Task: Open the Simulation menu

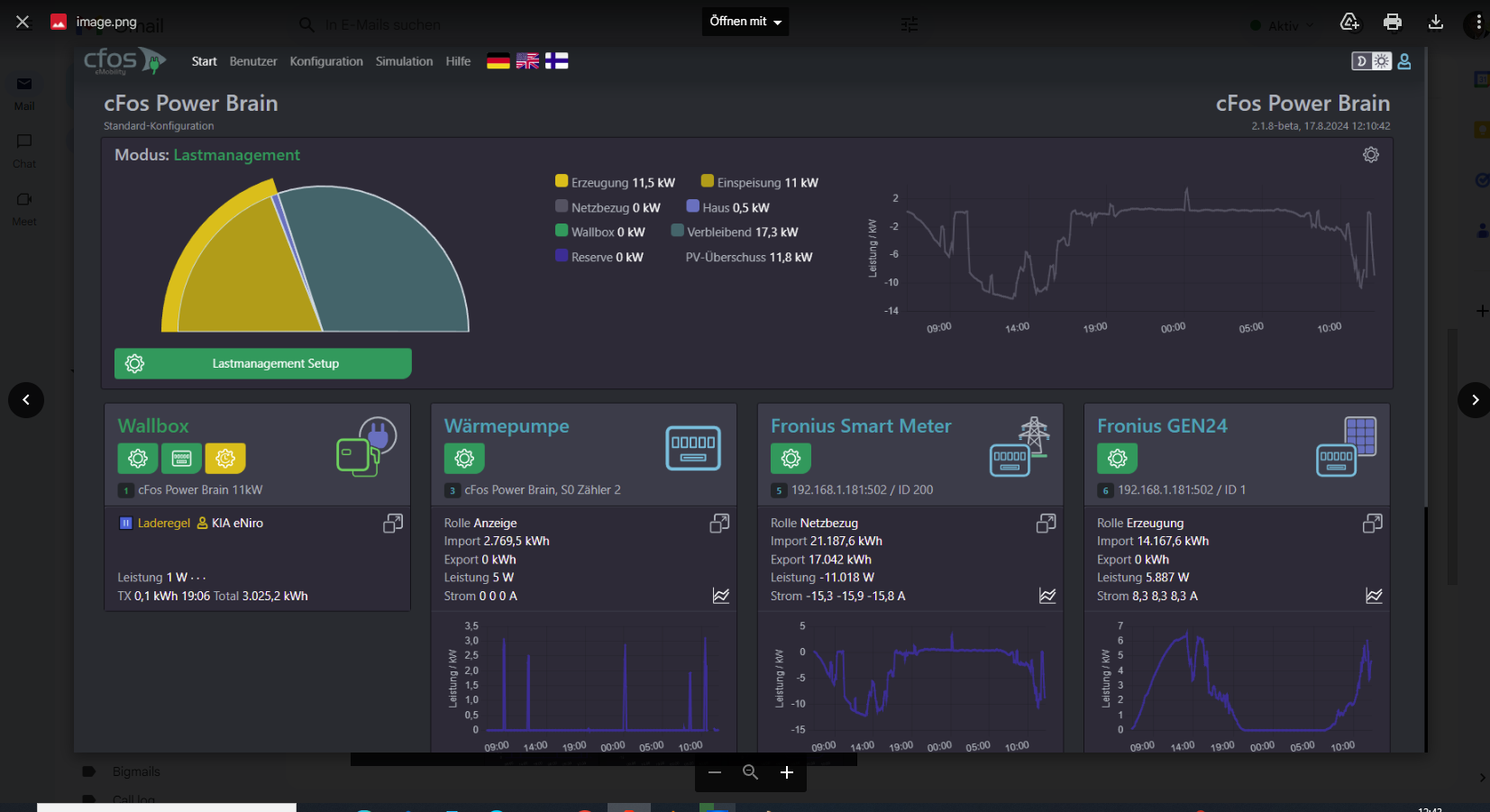Action: [x=404, y=61]
